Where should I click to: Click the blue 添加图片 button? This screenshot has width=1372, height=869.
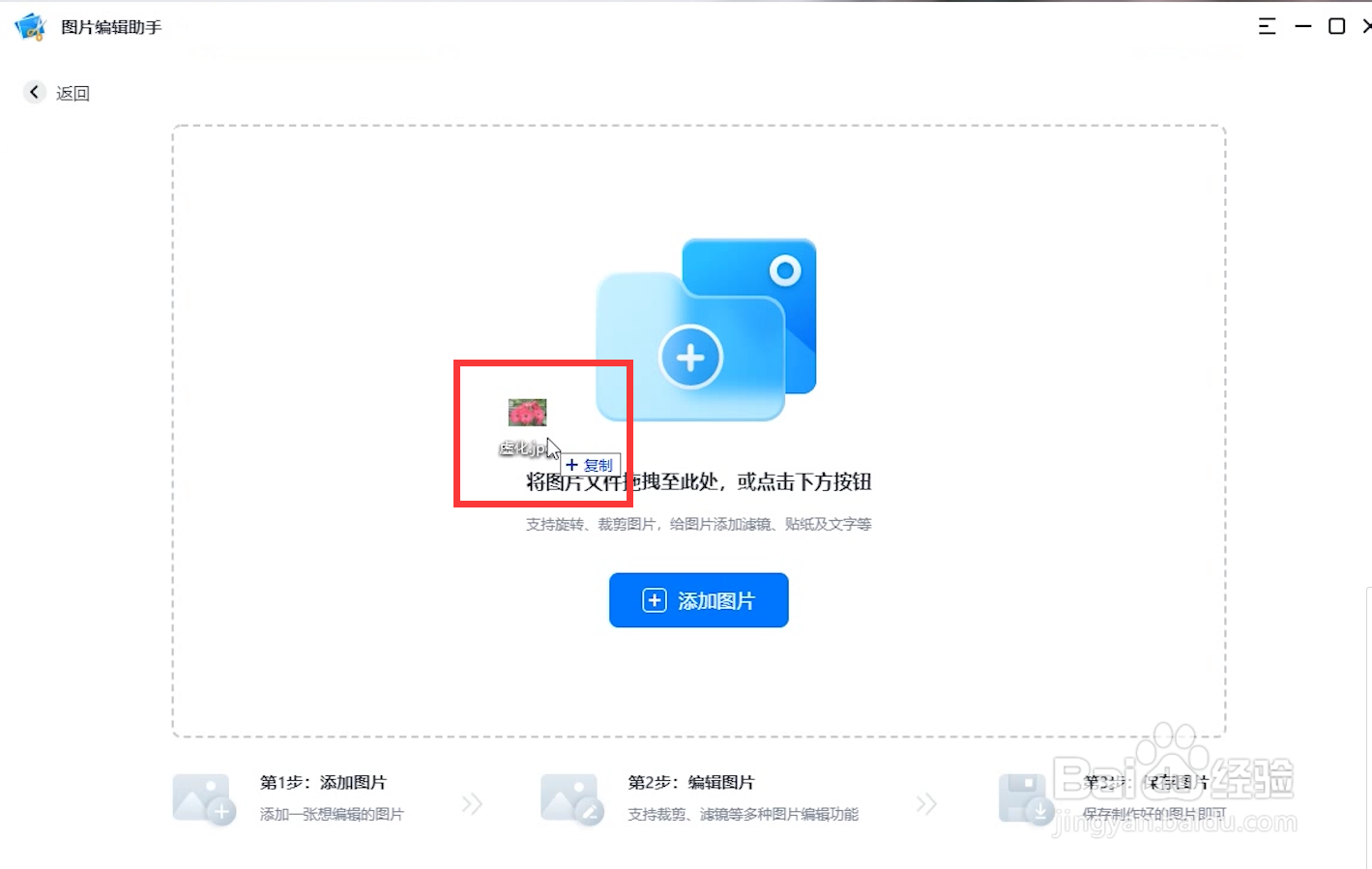pyautogui.click(x=698, y=599)
